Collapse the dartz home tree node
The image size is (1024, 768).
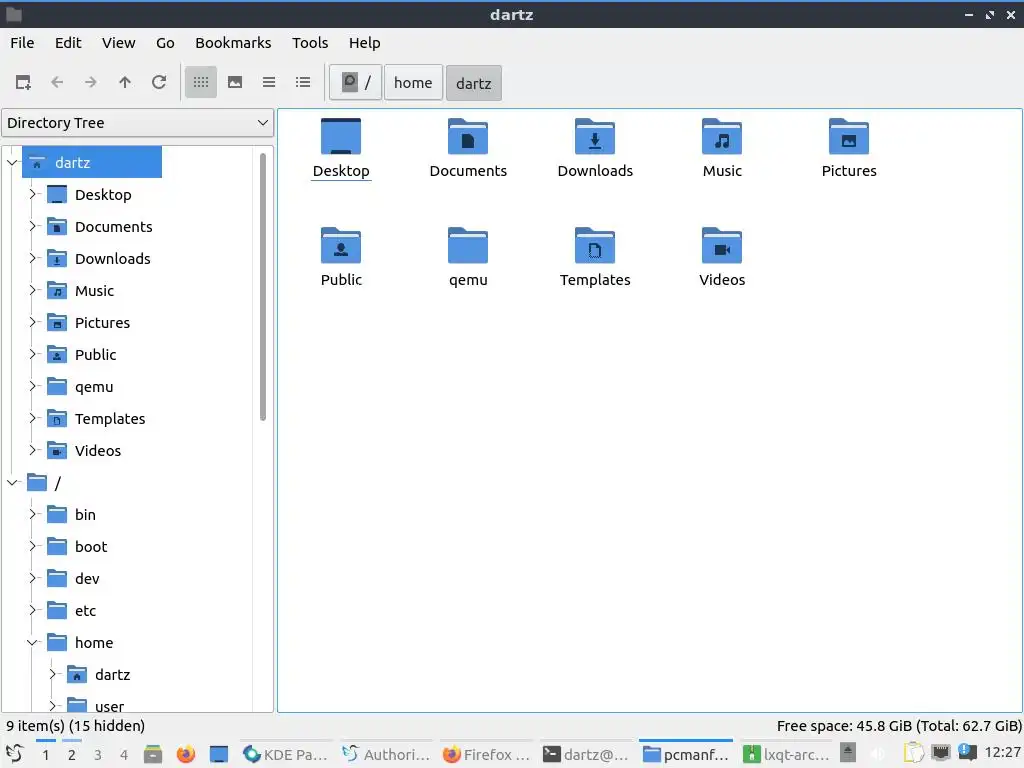(12, 162)
